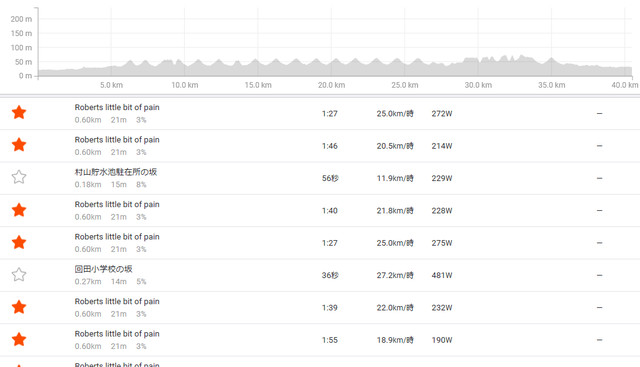
Task: Click the 11.9km/時 speed value
Action: pos(395,178)
